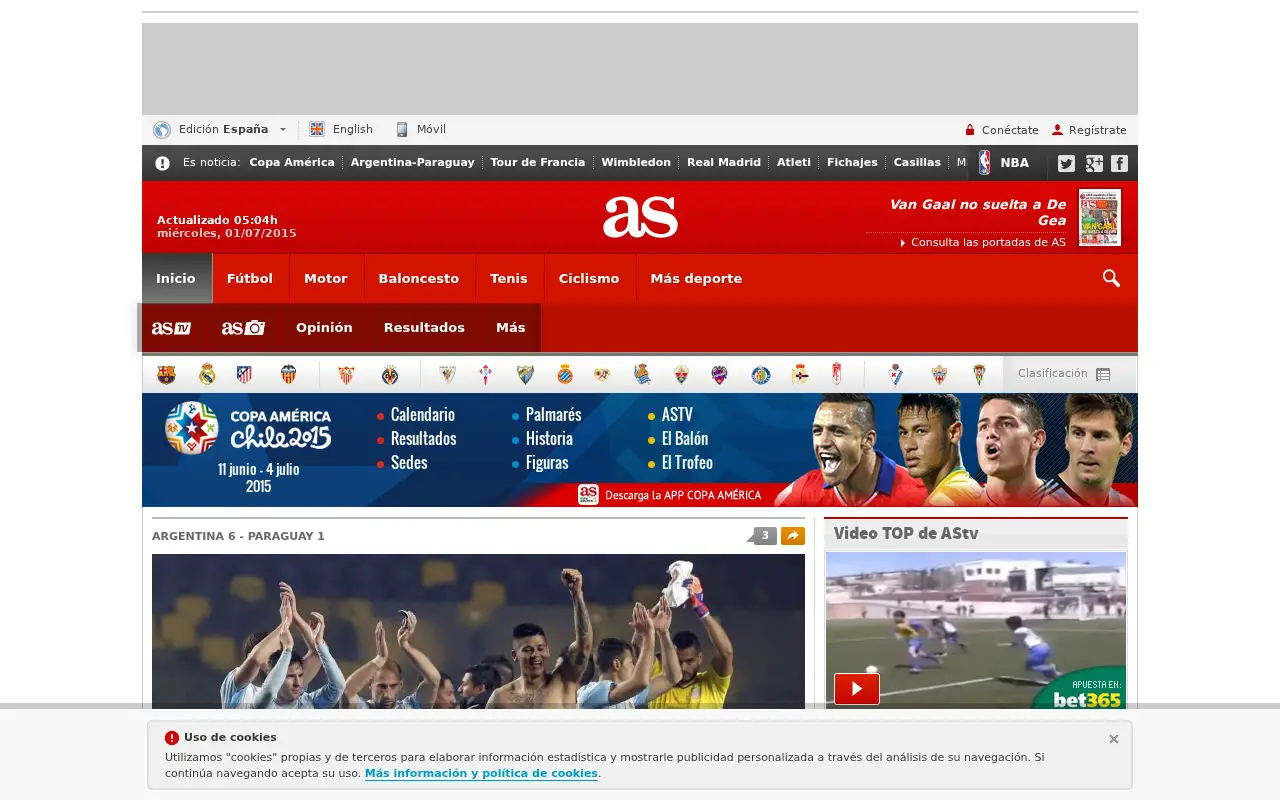Open the Tour de Francia news topic
Image resolution: width=1280 pixels, height=800 pixels.
tap(538, 162)
